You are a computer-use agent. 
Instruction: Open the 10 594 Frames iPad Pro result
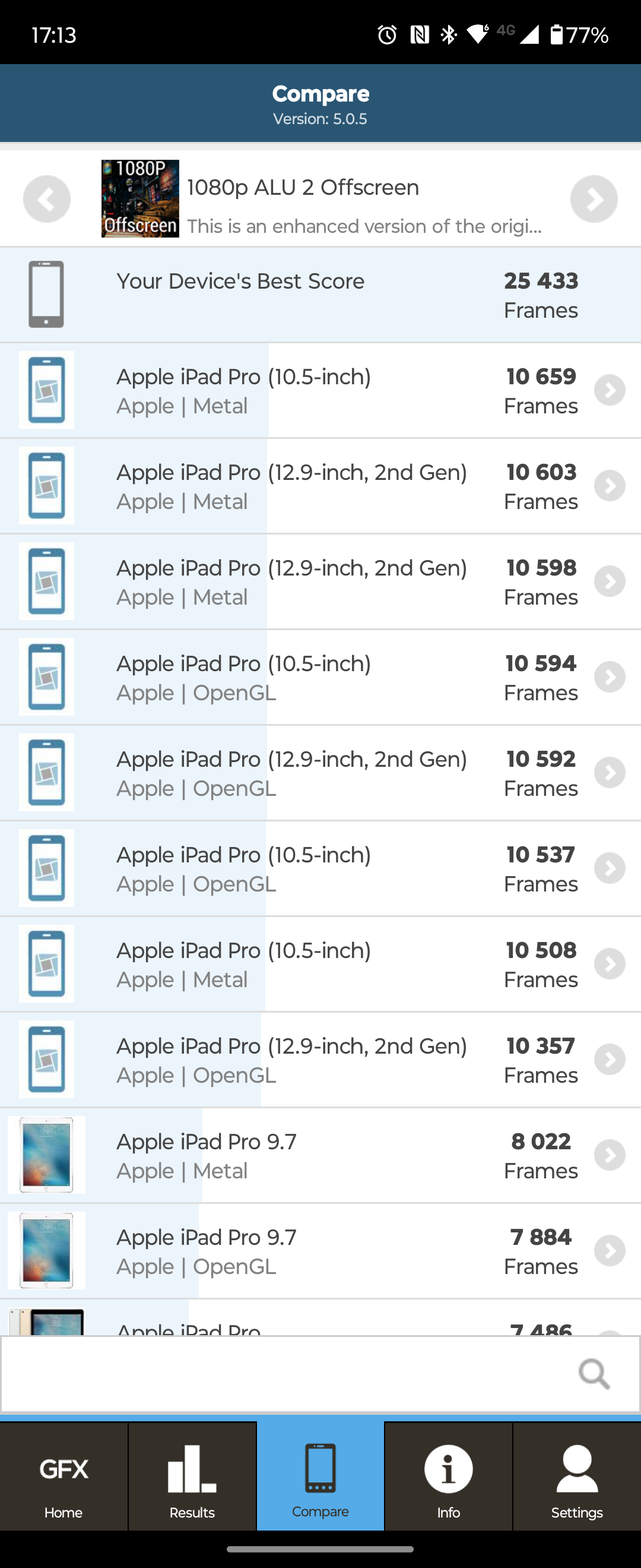tap(304, 677)
